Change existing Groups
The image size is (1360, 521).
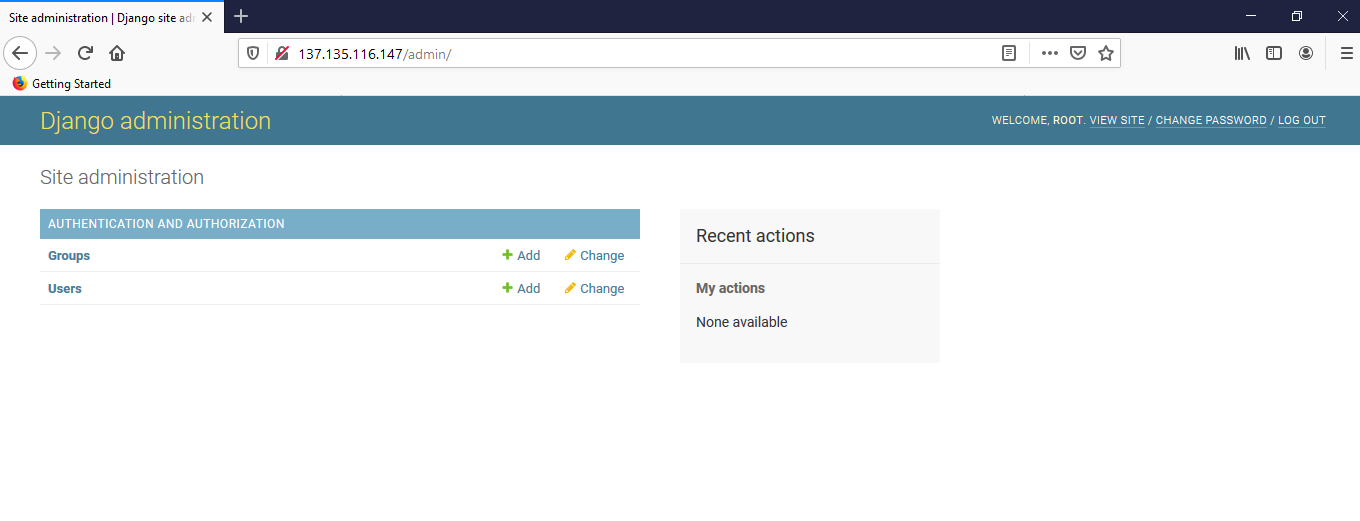594,256
